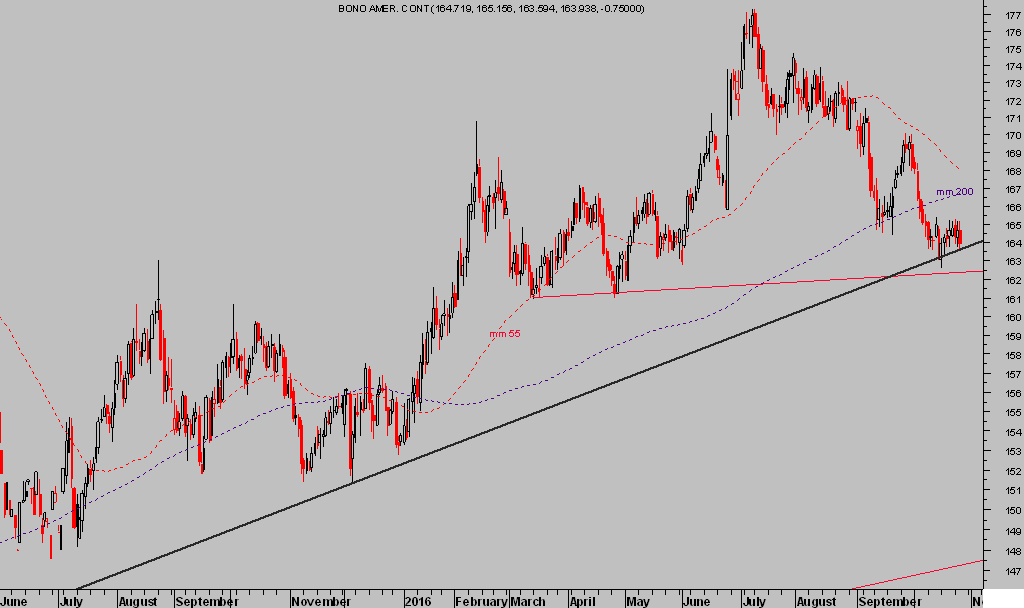Click the 147 price level on axis
This screenshot has width=1024, height=608.
coord(1013,569)
